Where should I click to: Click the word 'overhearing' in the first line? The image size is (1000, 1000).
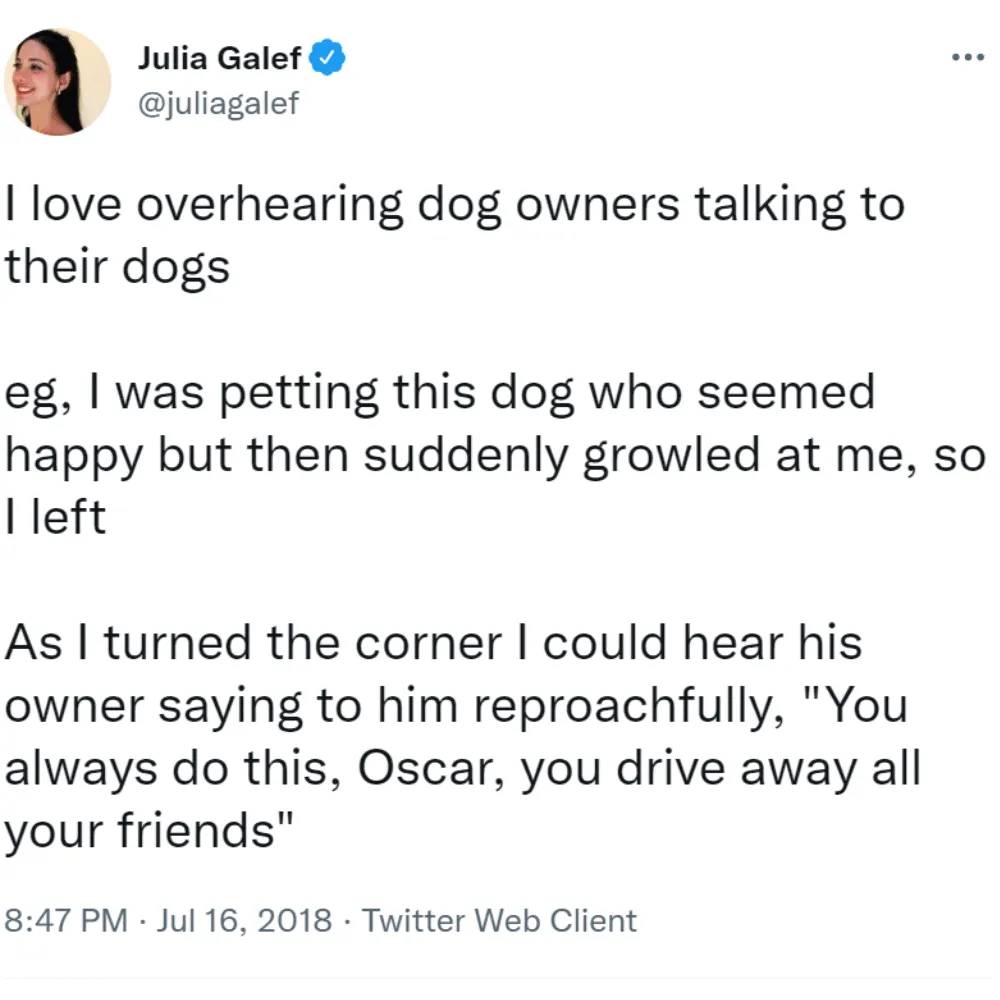click(x=270, y=206)
